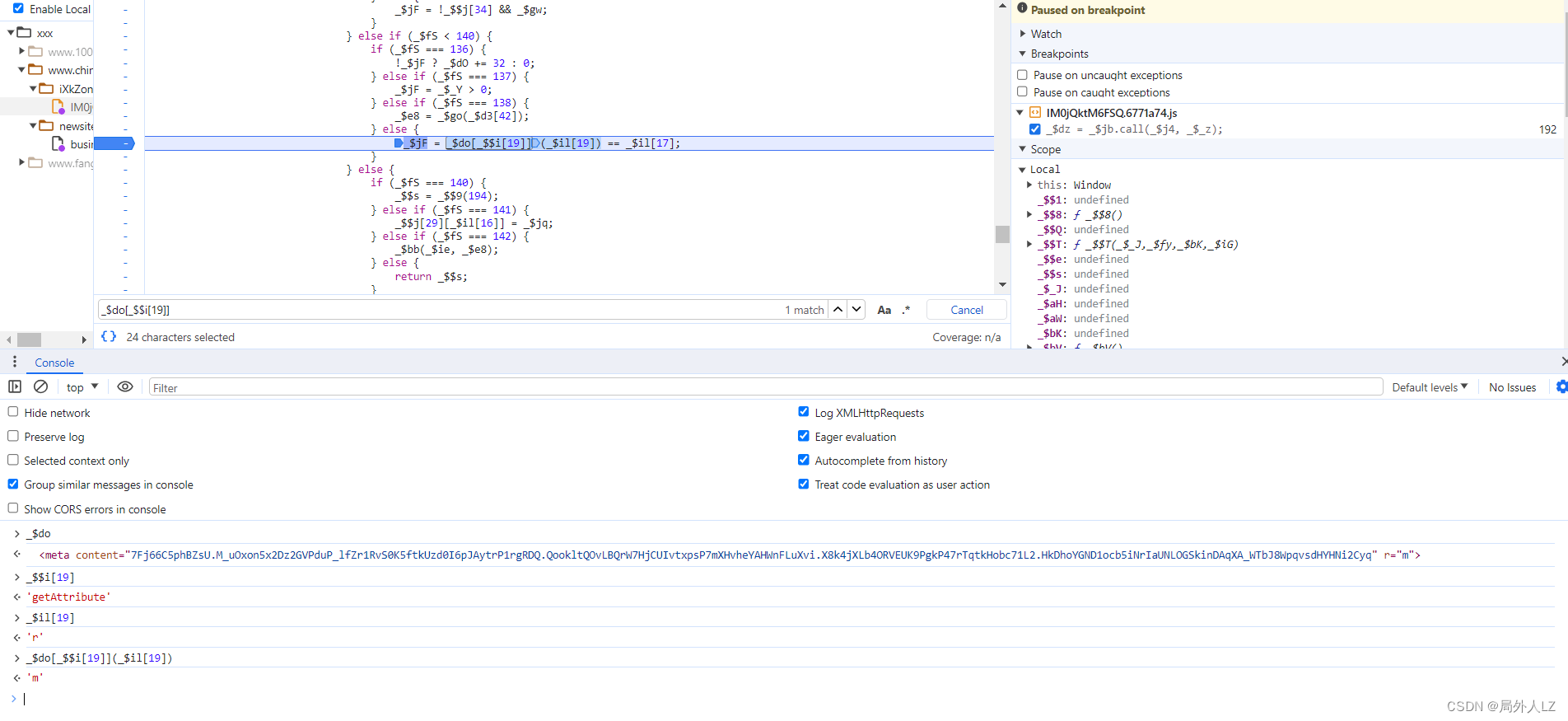Click the source vertical scrollbar thumb
1568x721 pixels.
pos(1002,234)
